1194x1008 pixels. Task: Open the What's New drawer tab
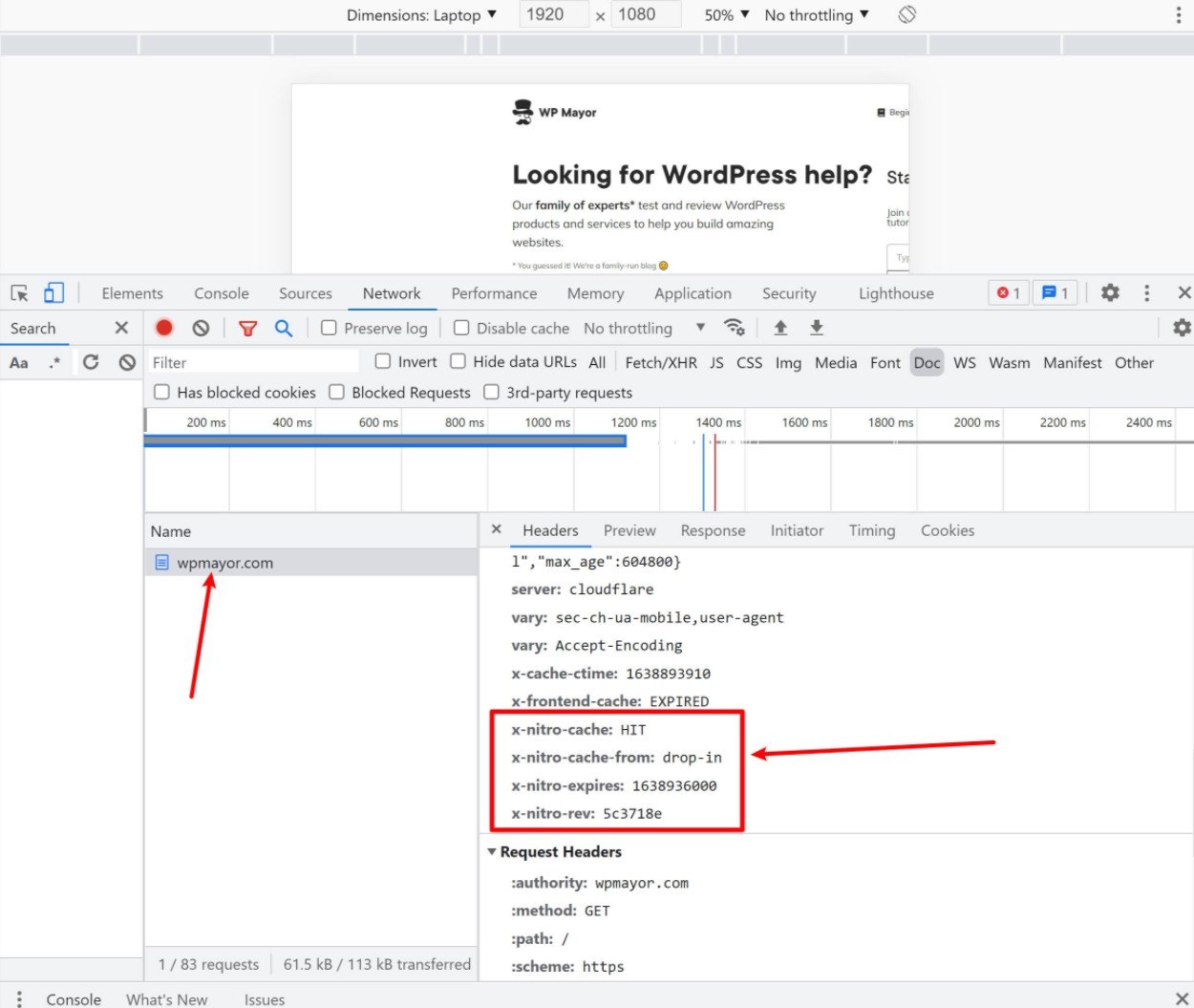166,999
